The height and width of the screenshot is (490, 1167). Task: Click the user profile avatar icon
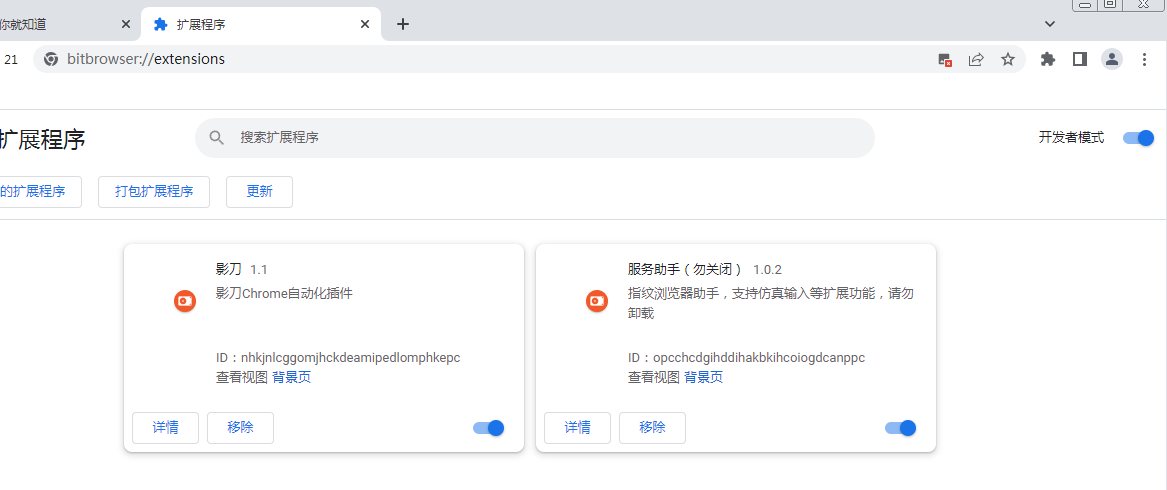click(x=1112, y=59)
